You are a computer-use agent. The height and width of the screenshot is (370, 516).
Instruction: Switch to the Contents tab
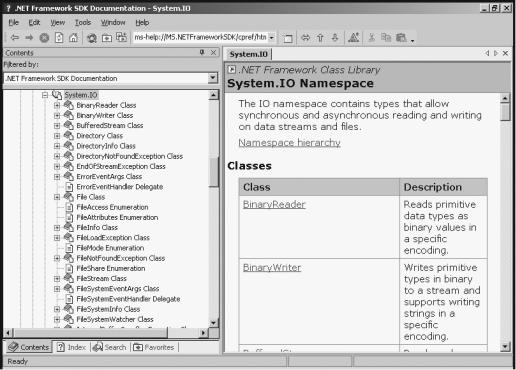[x=29, y=347]
